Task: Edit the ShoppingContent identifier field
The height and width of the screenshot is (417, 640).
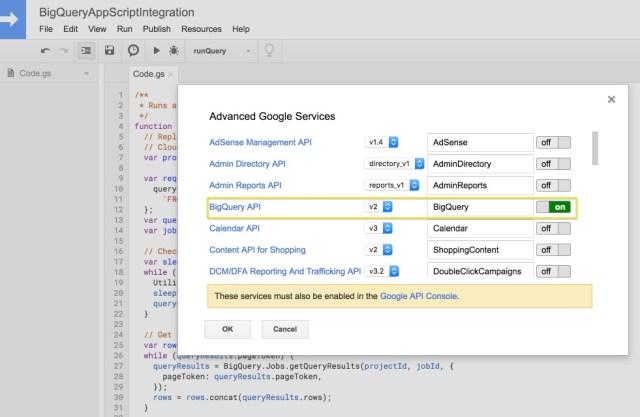Action: click(480, 250)
